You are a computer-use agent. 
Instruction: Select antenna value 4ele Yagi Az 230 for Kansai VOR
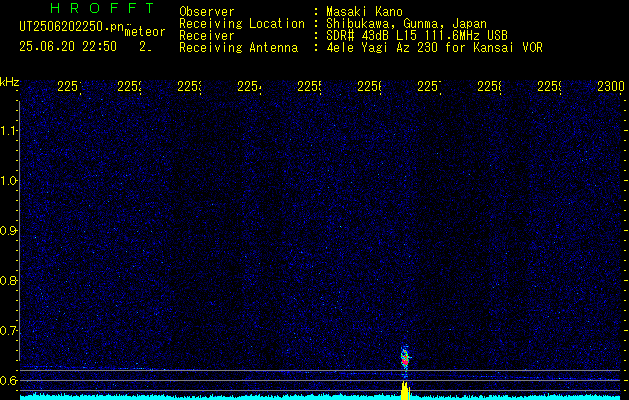tap(434, 48)
